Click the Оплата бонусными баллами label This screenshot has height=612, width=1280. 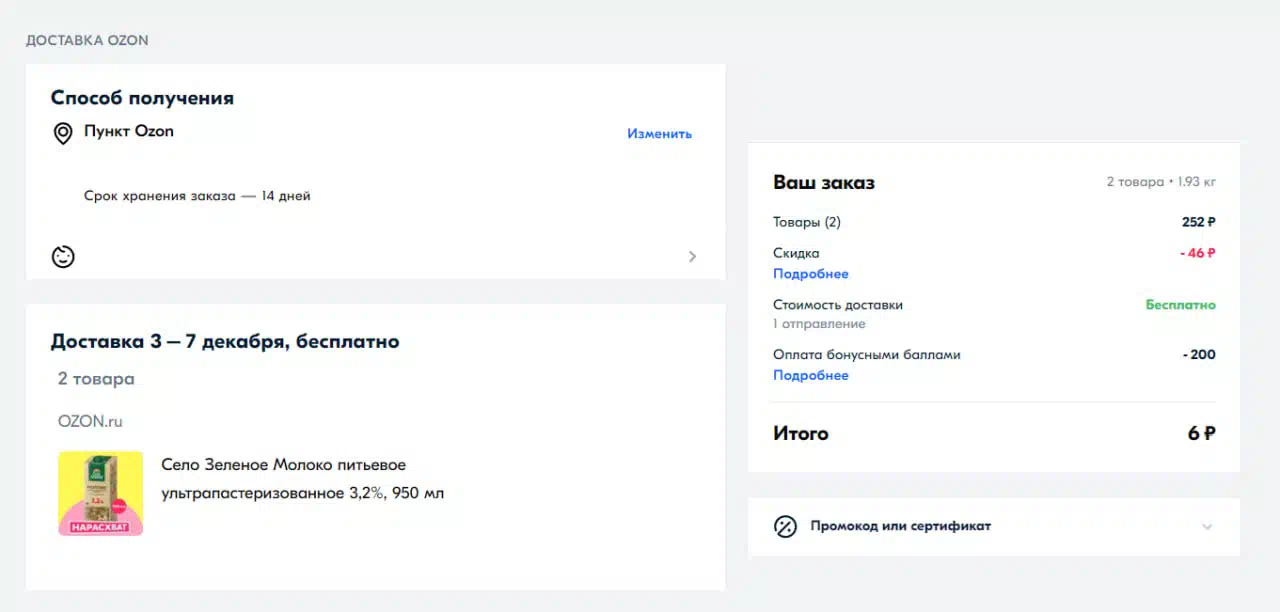867,355
